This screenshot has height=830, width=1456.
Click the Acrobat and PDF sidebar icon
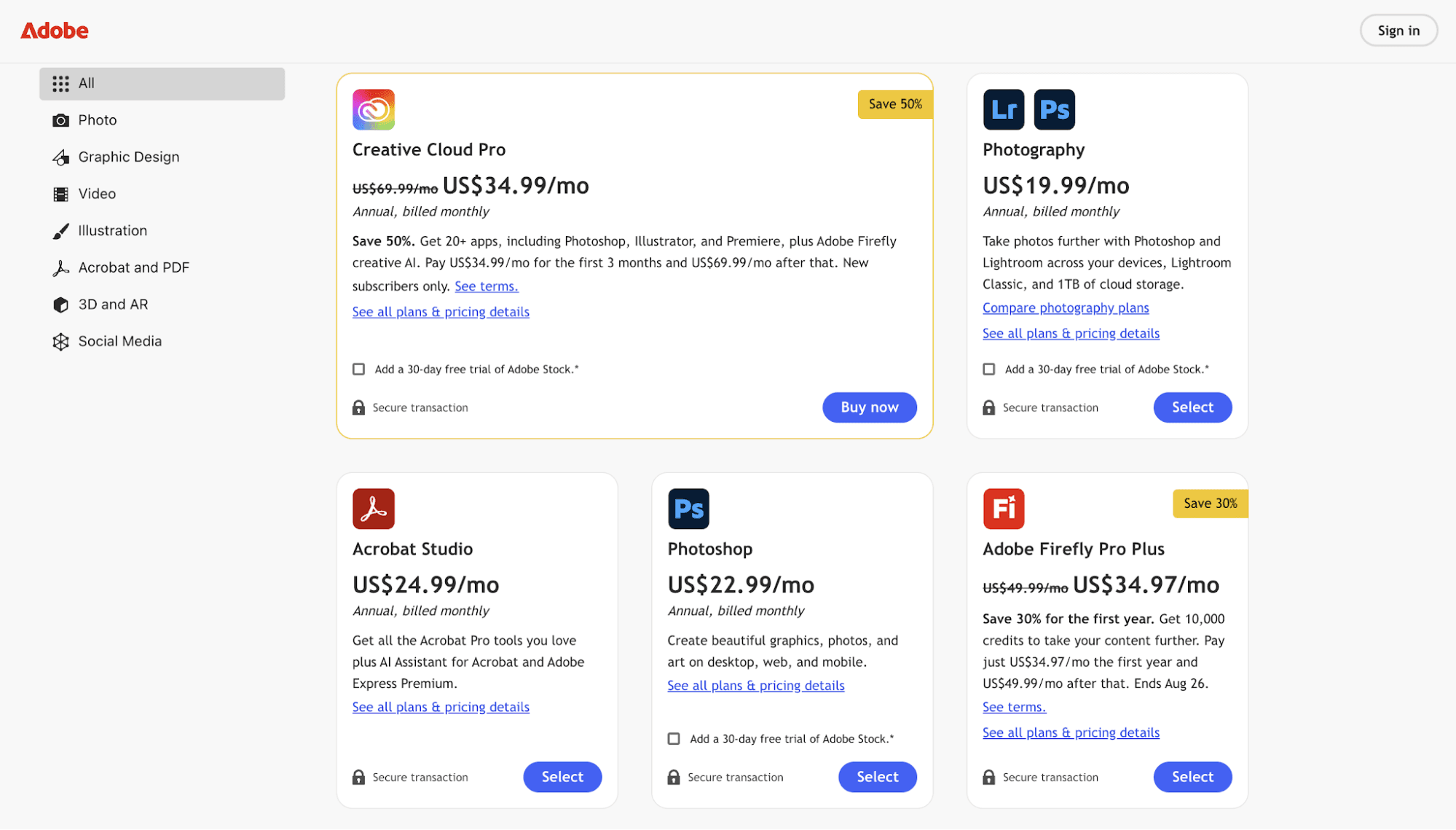[61, 268]
